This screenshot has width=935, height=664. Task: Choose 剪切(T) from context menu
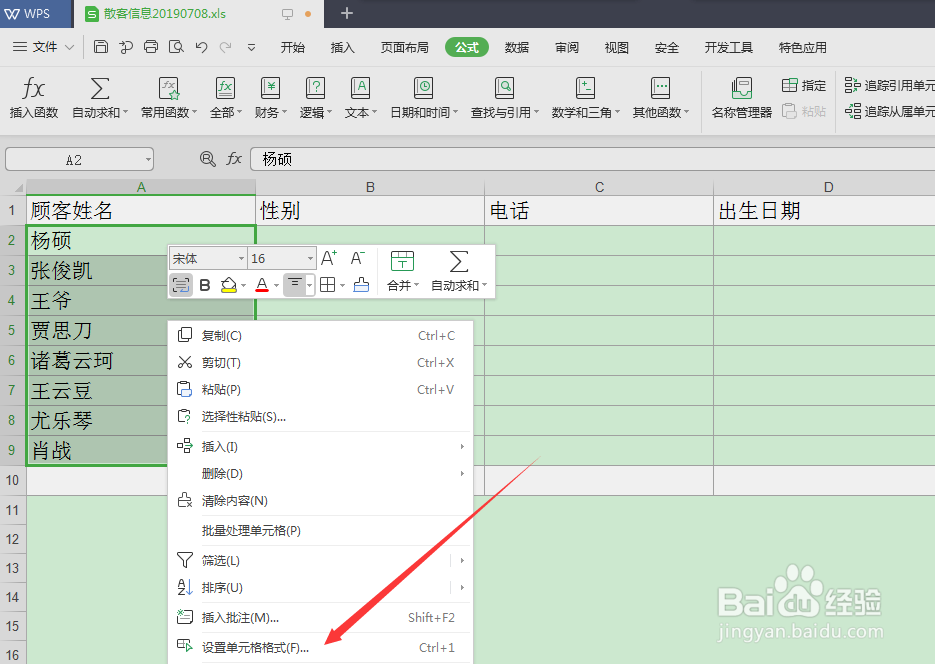[321, 362]
